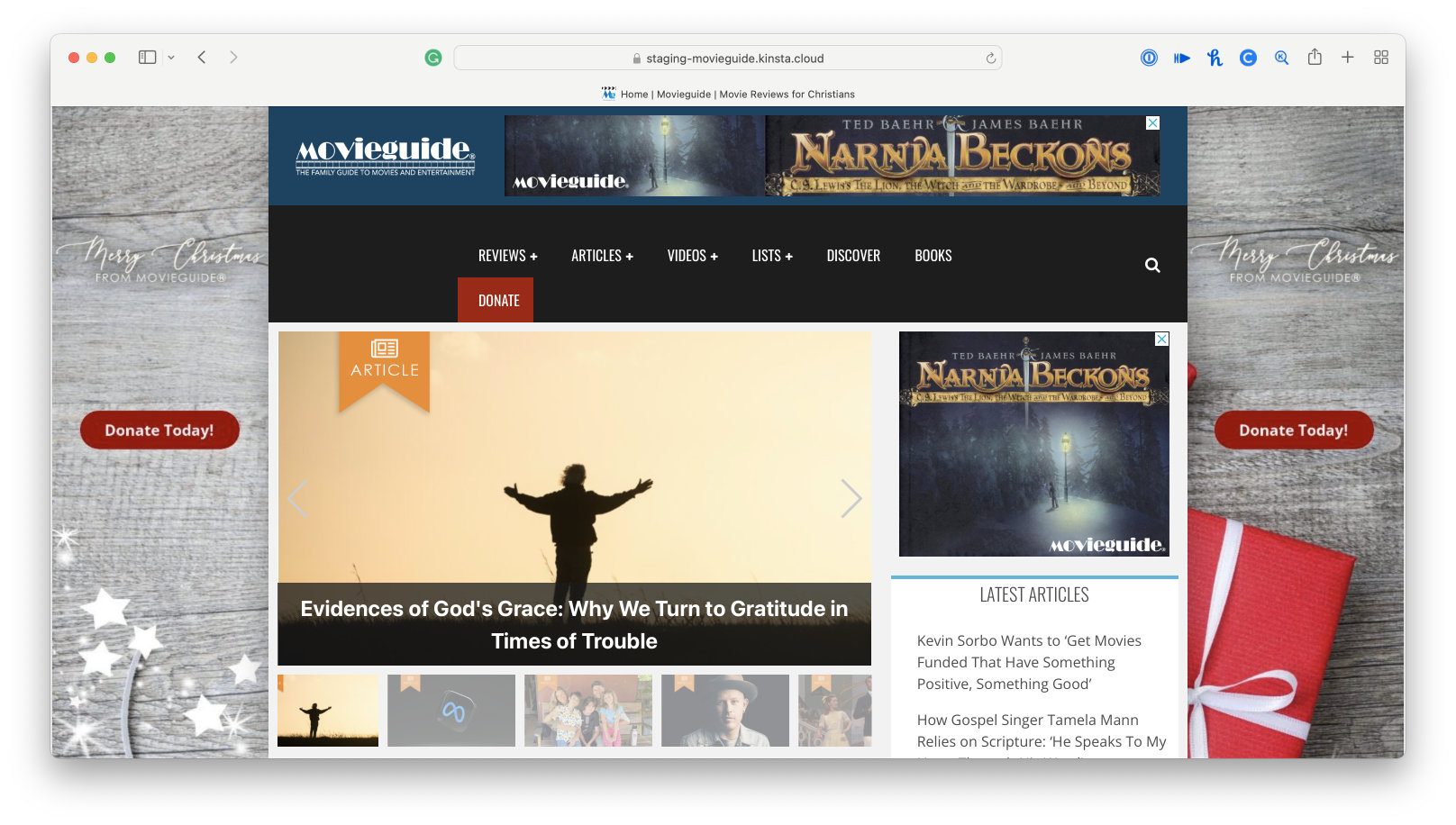Close the top Narnia Beckons banner ad
The image size is (1456, 825).
coord(1152,122)
